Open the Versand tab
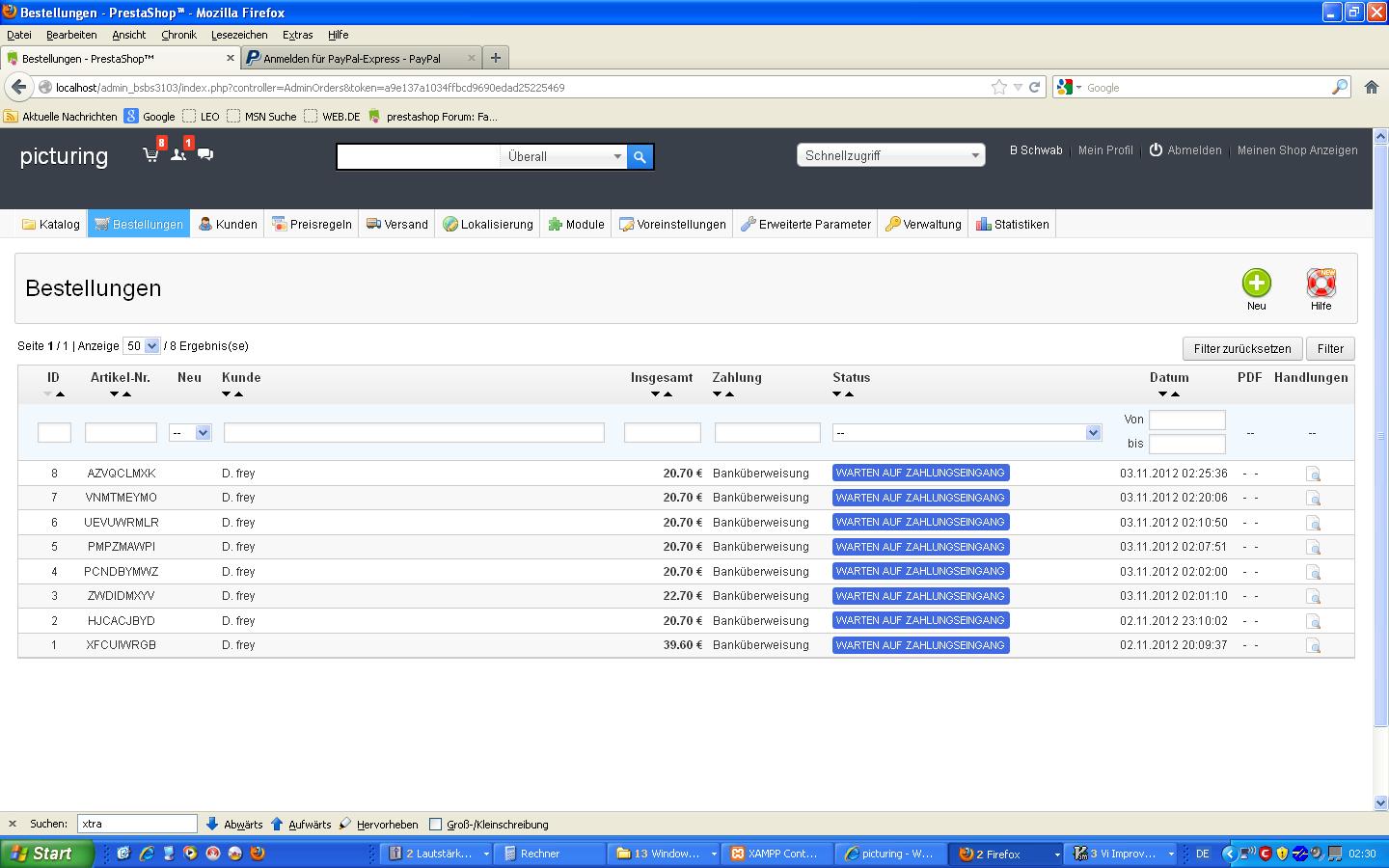This screenshot has height=868, width=1389. [x=396, y=224]
